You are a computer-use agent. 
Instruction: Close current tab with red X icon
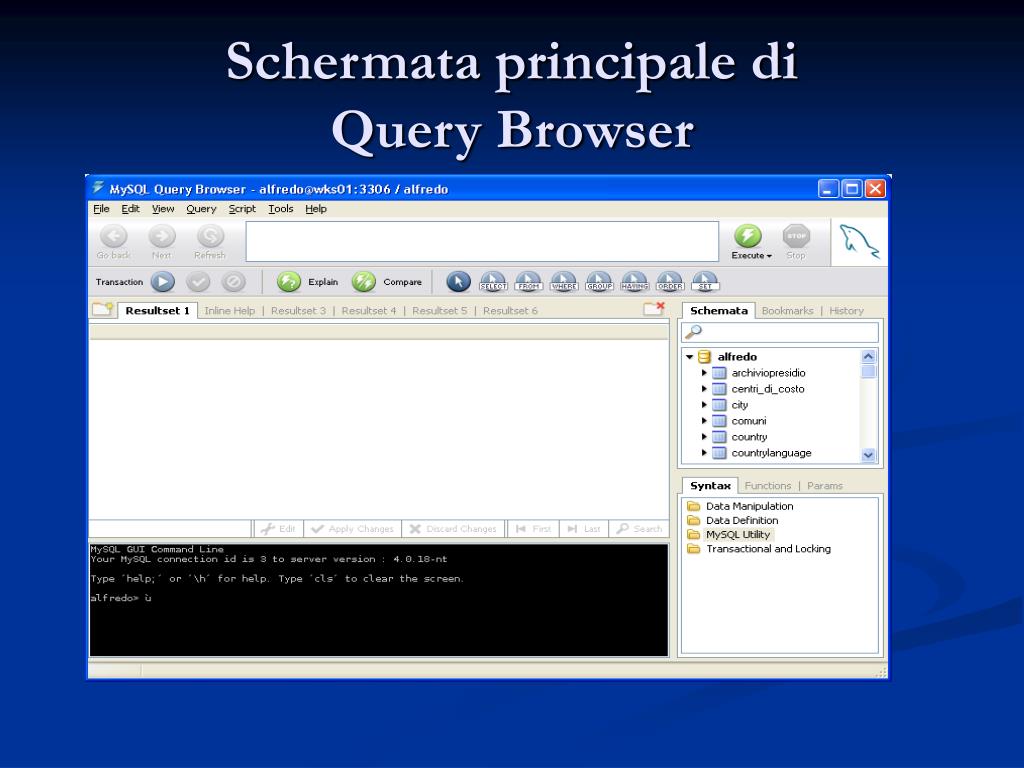click(x=654, y=308)
